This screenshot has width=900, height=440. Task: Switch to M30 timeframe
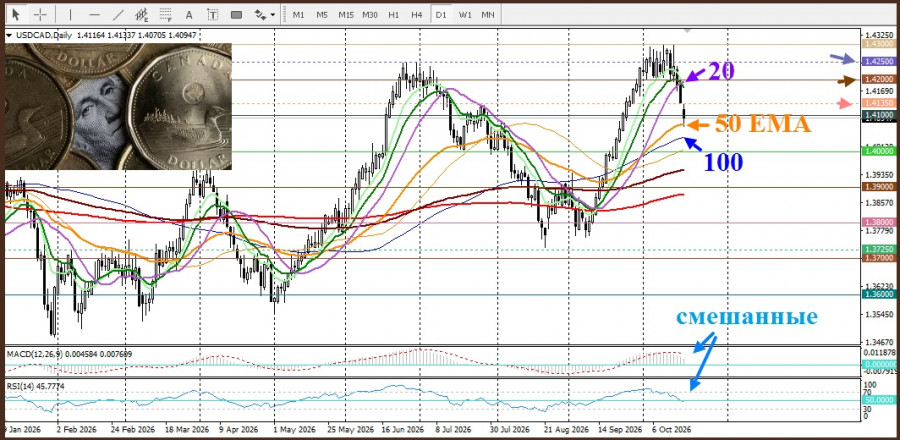(x=370, y=15)
